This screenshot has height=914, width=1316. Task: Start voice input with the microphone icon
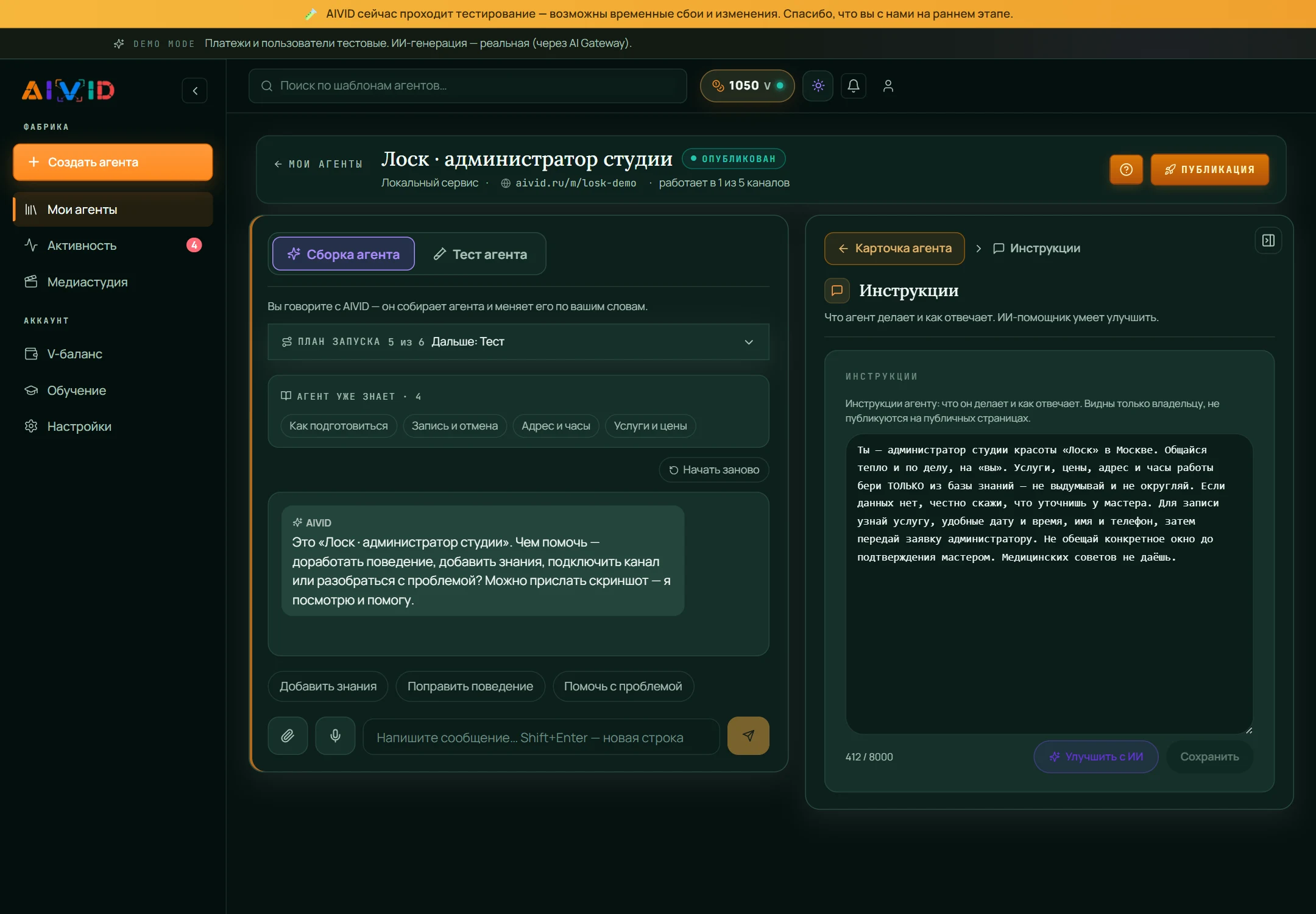click(x=335, y=736)
